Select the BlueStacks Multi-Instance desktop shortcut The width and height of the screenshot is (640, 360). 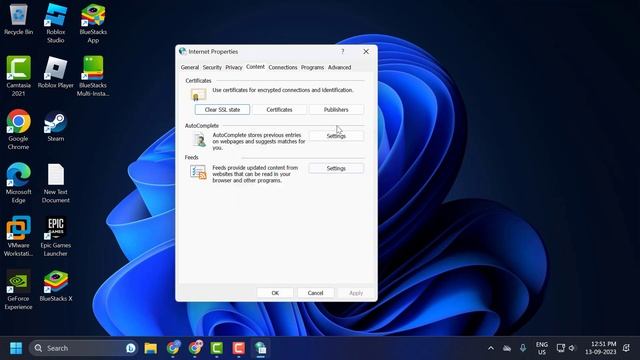click(x=93, y=76)
